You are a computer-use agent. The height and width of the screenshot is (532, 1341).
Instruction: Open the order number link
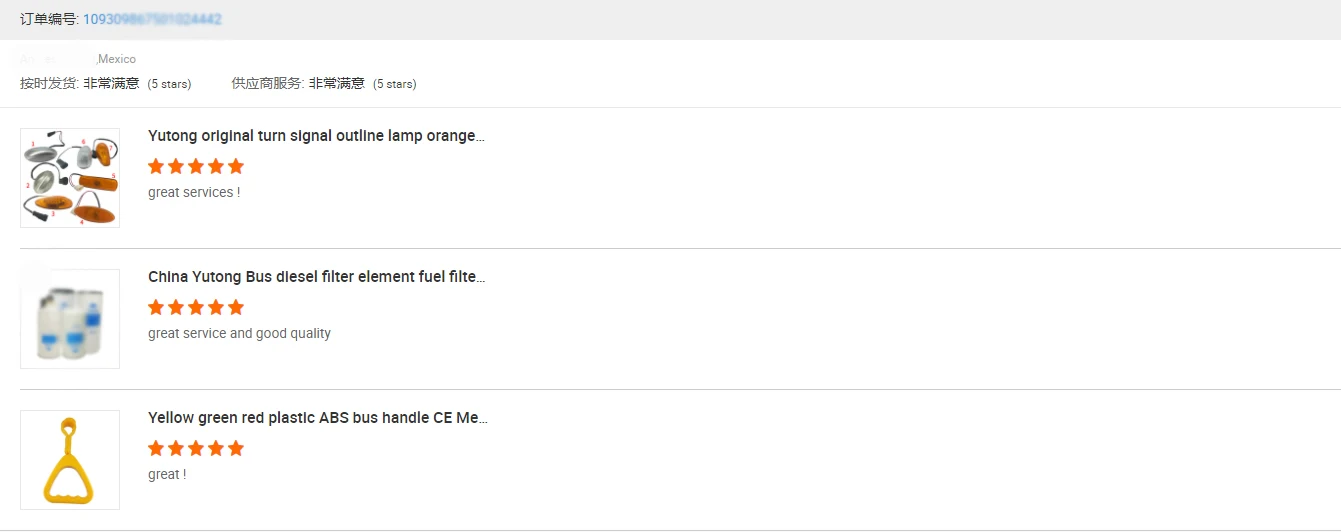pyautogui.click(x=152, y=19)
